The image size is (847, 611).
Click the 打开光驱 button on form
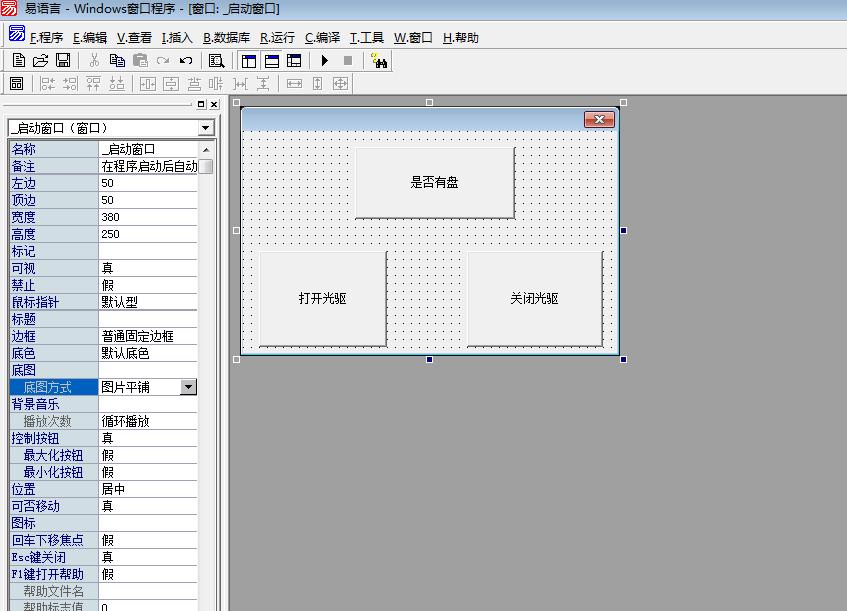click(x=322, y=299)
